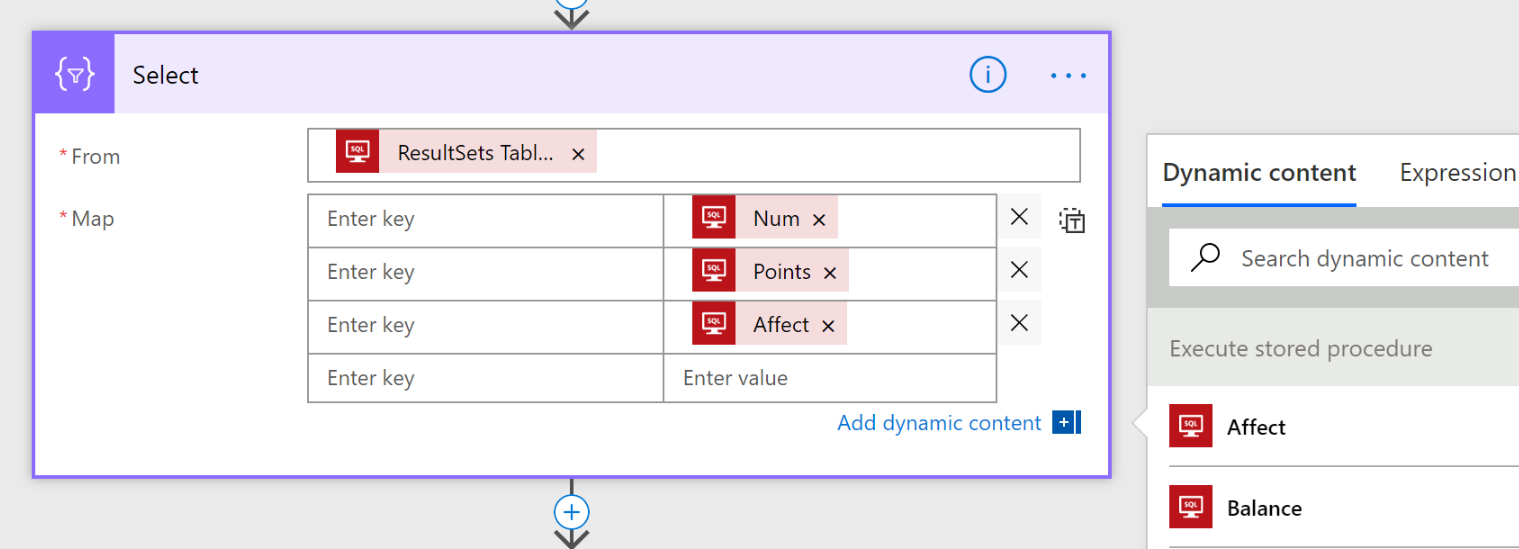Remove the Points token from map value
Screen dimensions: 1519x549
pos(830,273)
